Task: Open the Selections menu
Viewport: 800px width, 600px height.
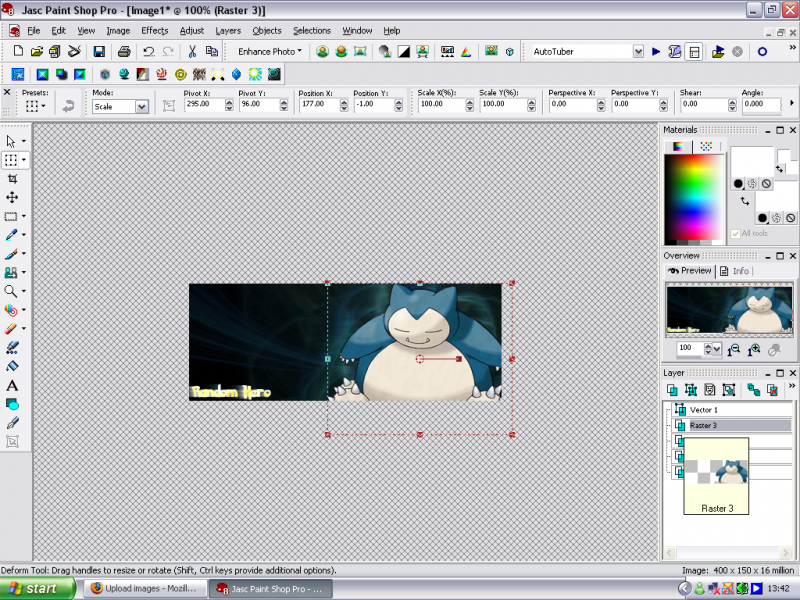Action: [312, 31]
